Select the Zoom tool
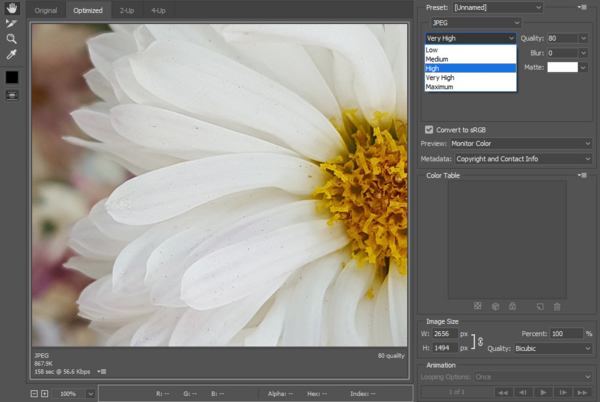This screenshot has height=402, width=600. tap(11, 39)
